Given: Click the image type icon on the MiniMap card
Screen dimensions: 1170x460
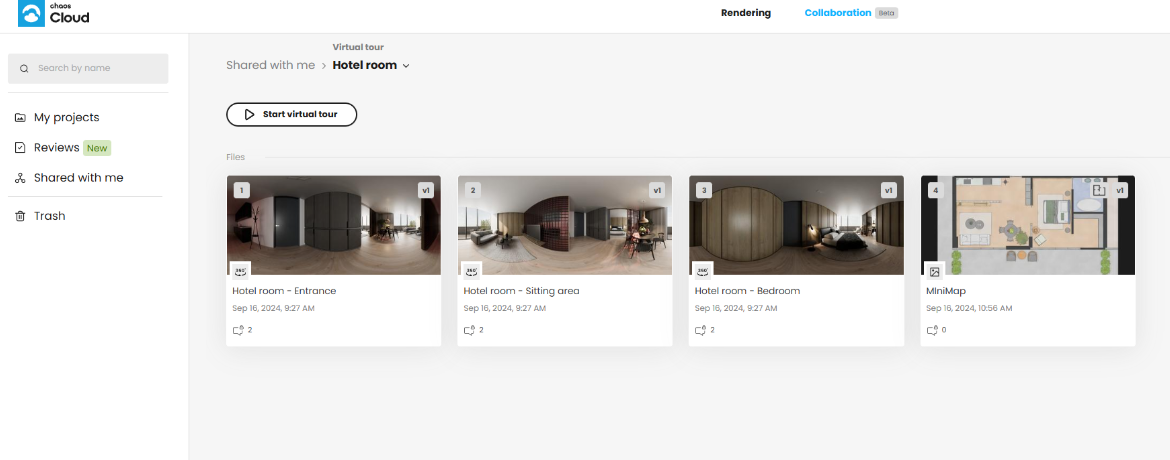Looking at the screenshot, I should tap(934, 272).
